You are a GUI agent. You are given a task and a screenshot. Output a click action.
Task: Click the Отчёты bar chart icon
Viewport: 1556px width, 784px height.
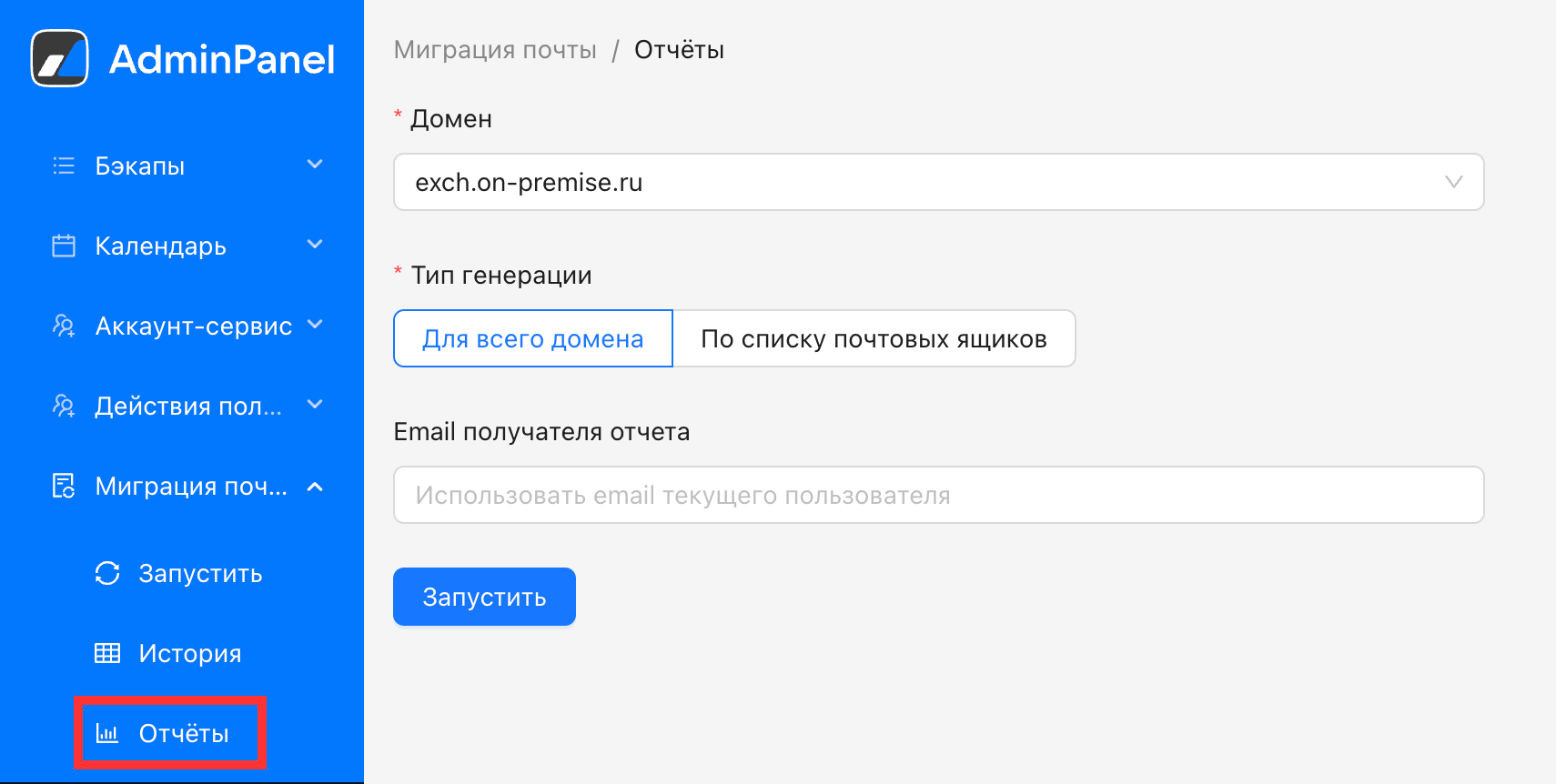coord(107,733)
